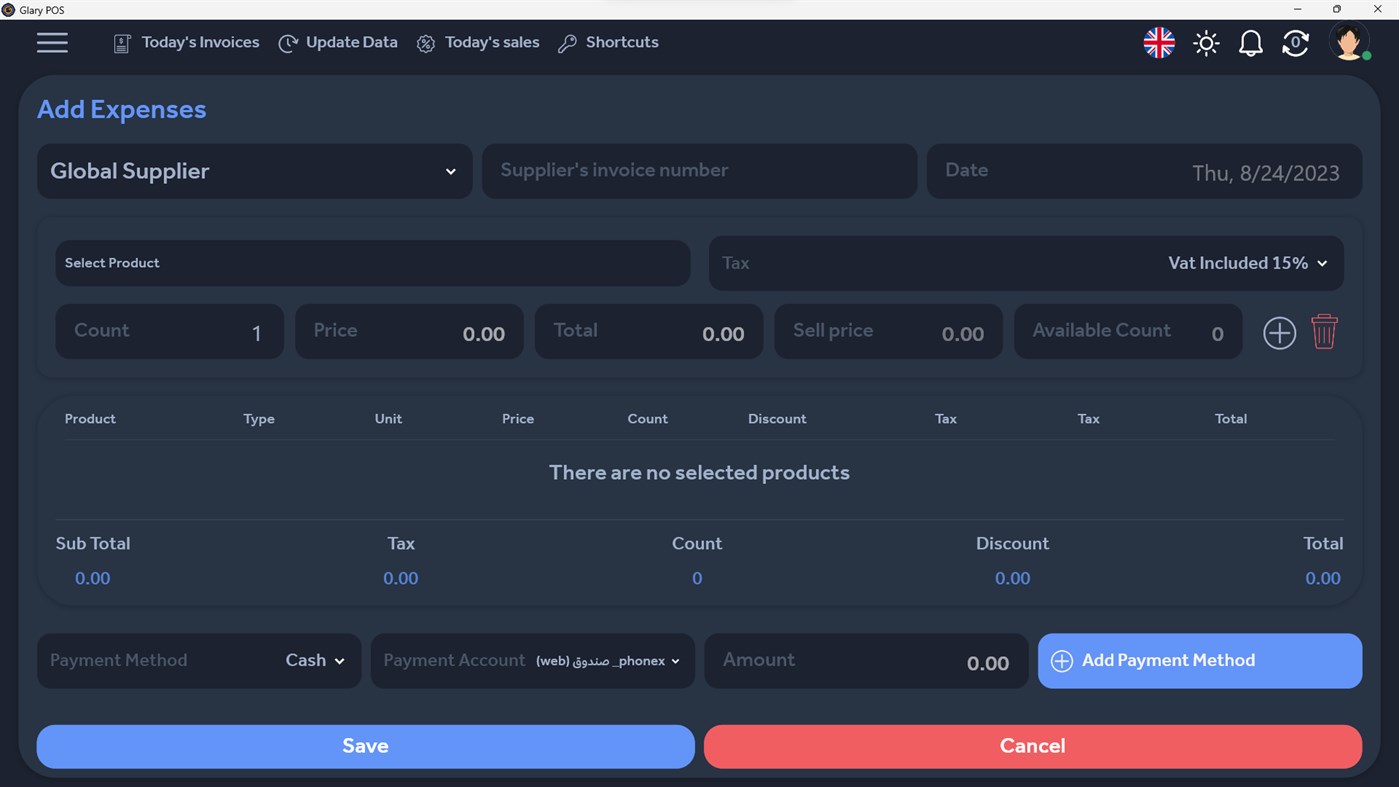Screen dimensions: 1399x787
Task: Open the notifications bell
Action: (x=1250, y=43)
